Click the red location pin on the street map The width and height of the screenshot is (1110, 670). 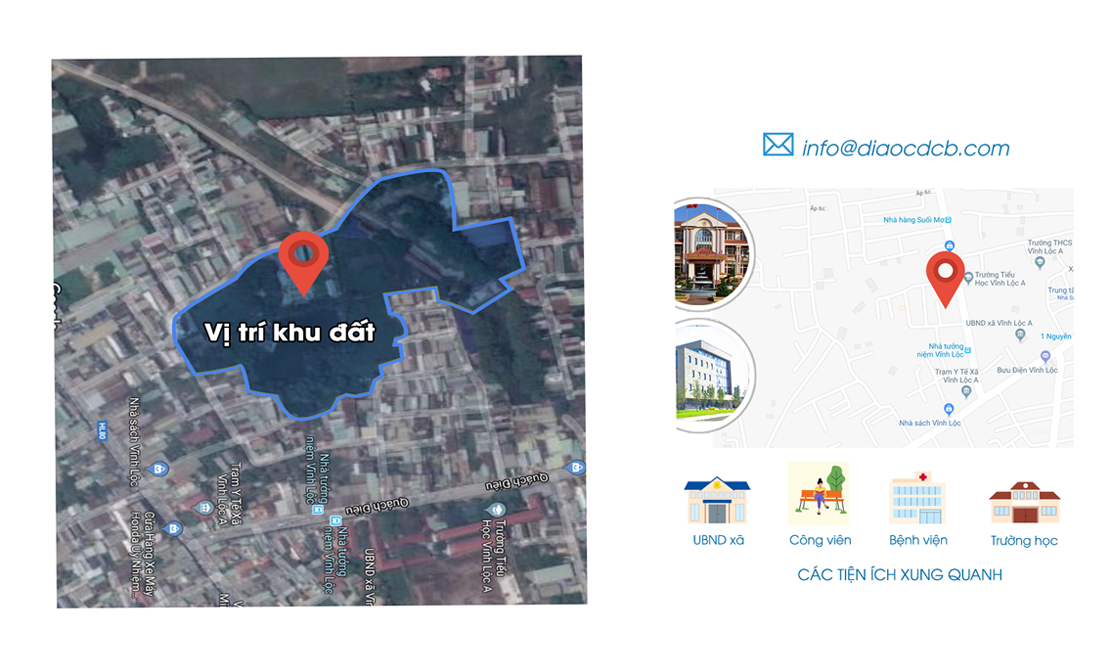[945, 279]
